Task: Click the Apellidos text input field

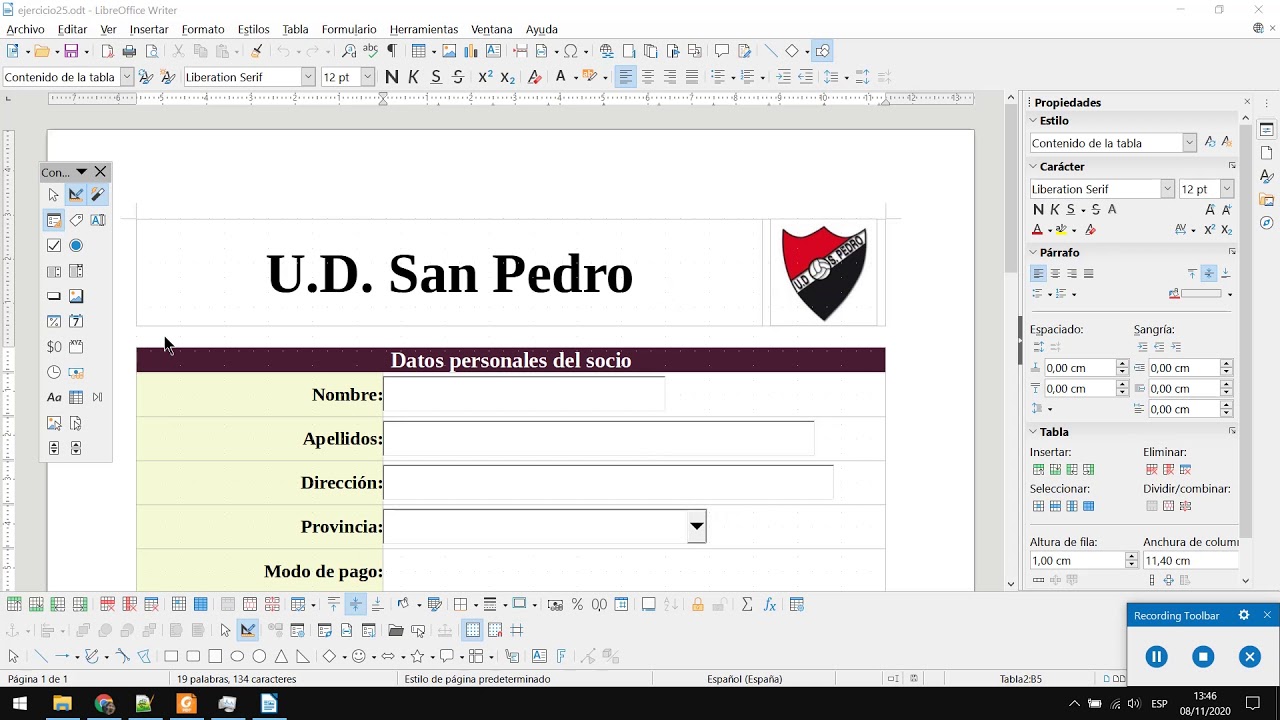Action: (598, 438)
